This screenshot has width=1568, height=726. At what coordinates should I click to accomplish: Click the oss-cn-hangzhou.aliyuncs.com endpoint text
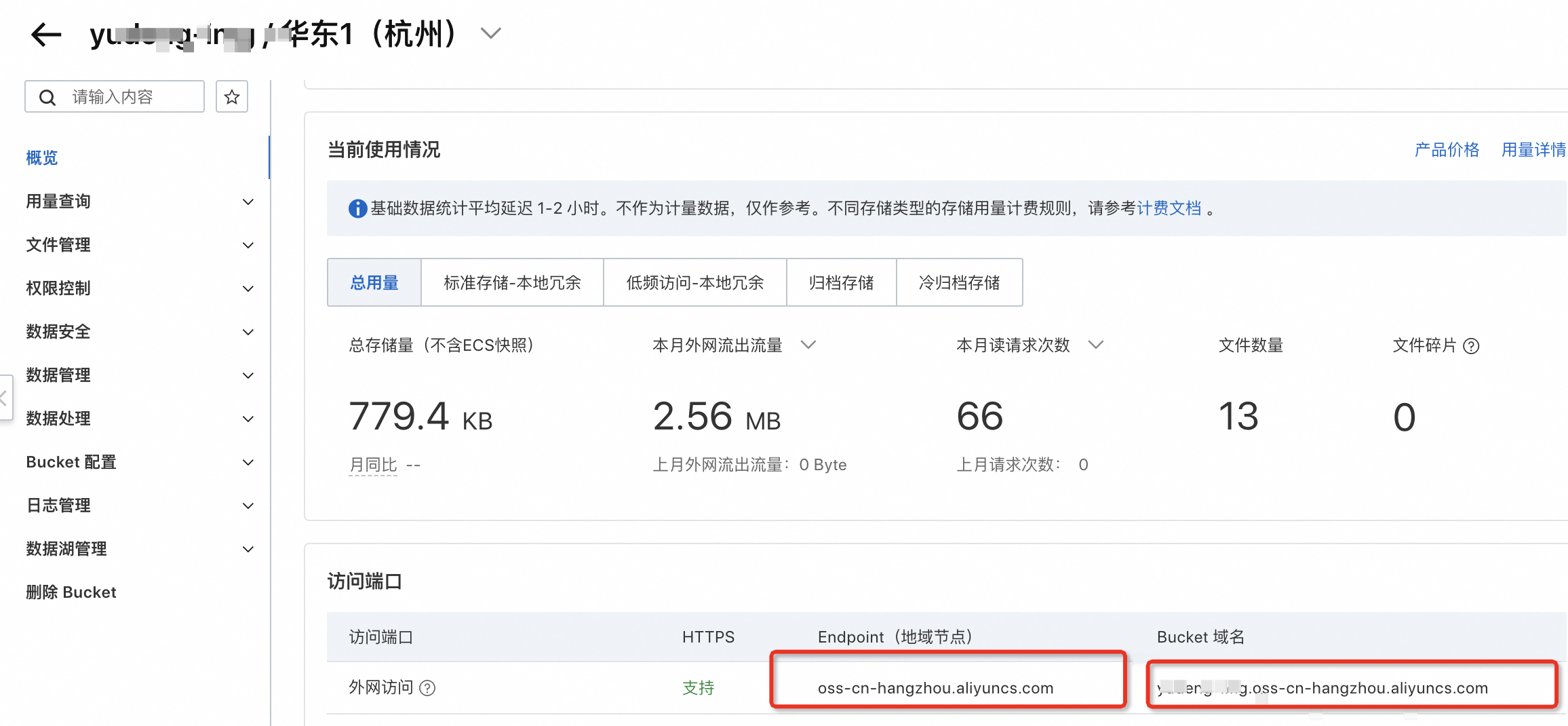coord(935,688)
